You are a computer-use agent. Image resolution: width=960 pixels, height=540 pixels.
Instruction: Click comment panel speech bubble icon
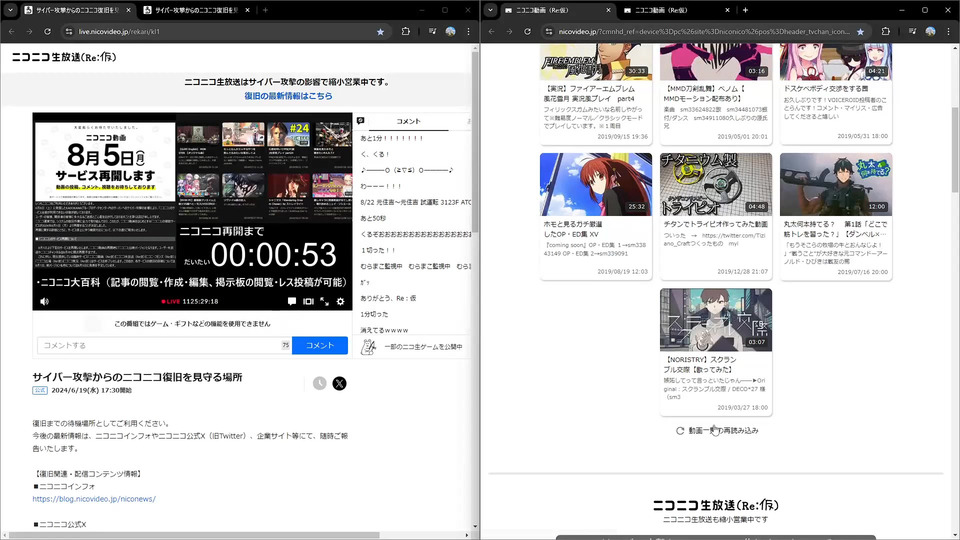tap(361, 121)
